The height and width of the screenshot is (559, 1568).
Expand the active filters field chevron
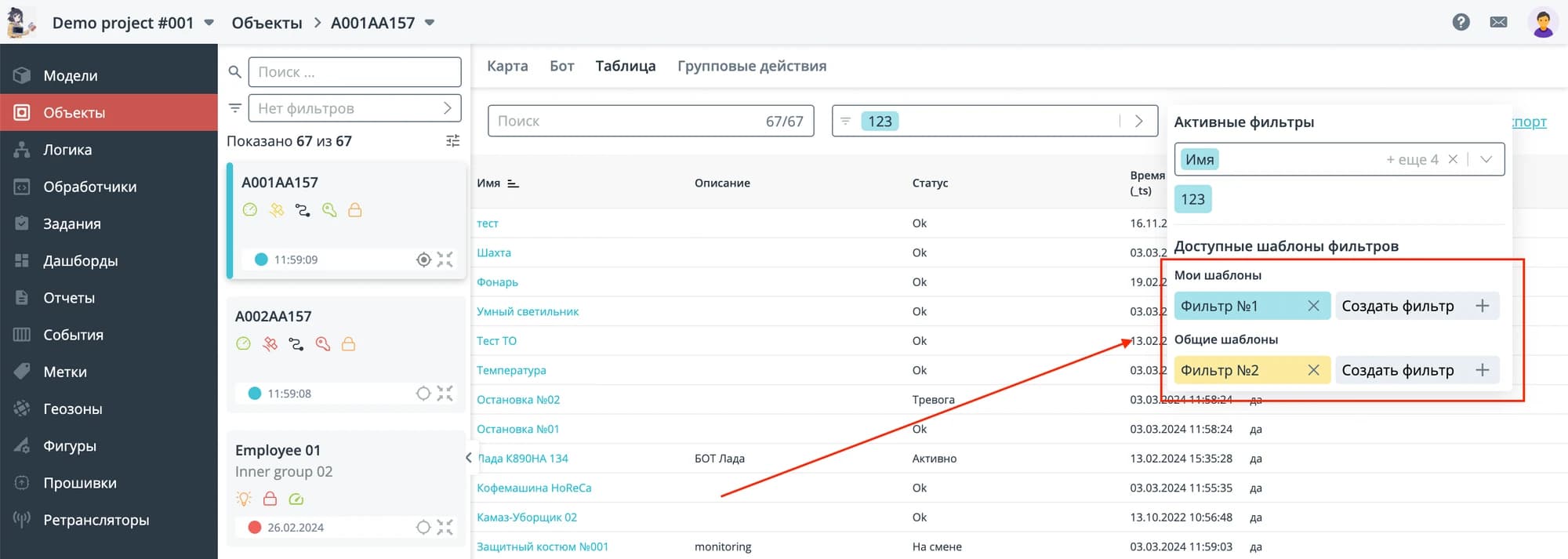[1486, 159]
